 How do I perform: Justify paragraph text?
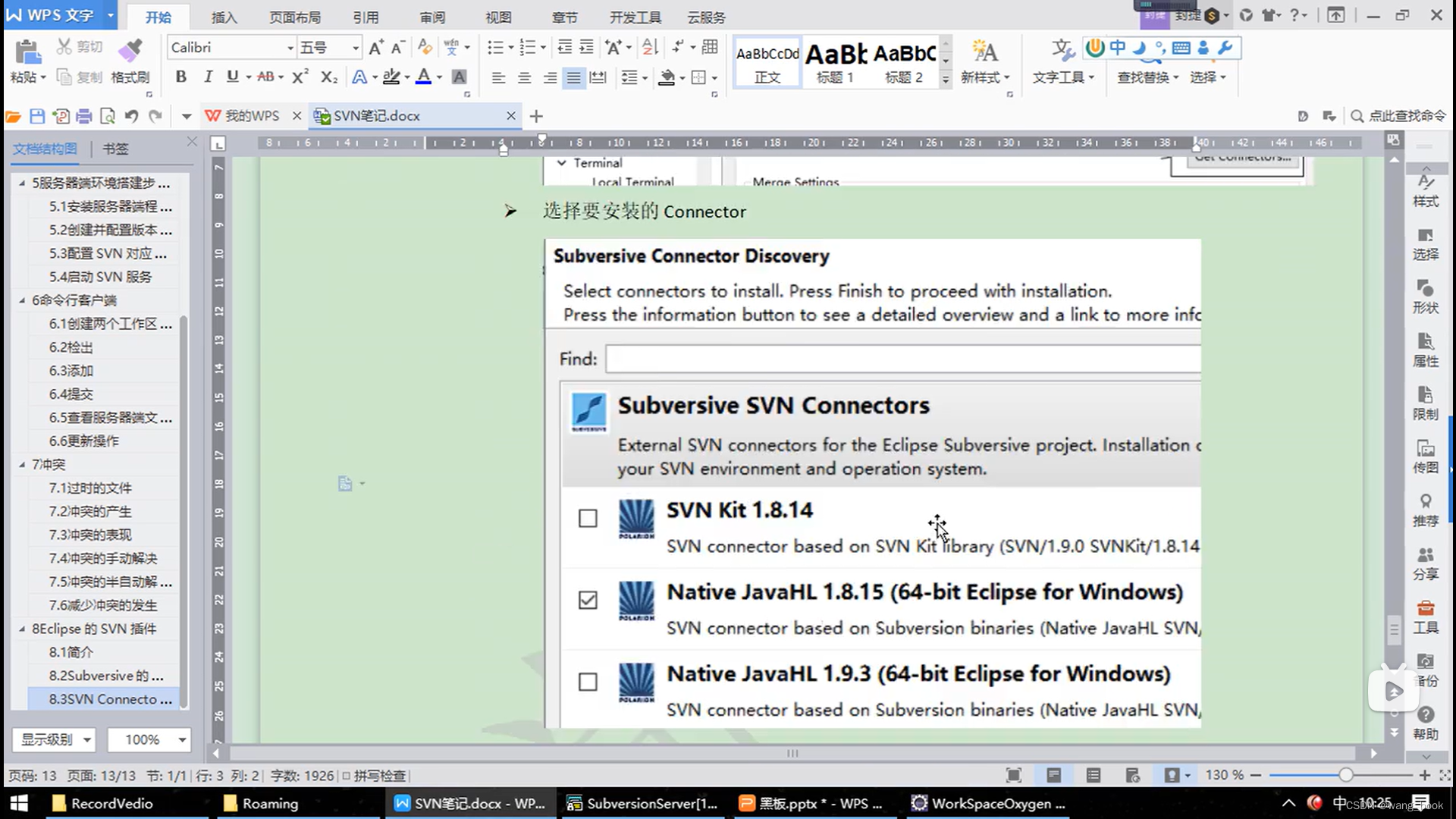tap(574, 77)
